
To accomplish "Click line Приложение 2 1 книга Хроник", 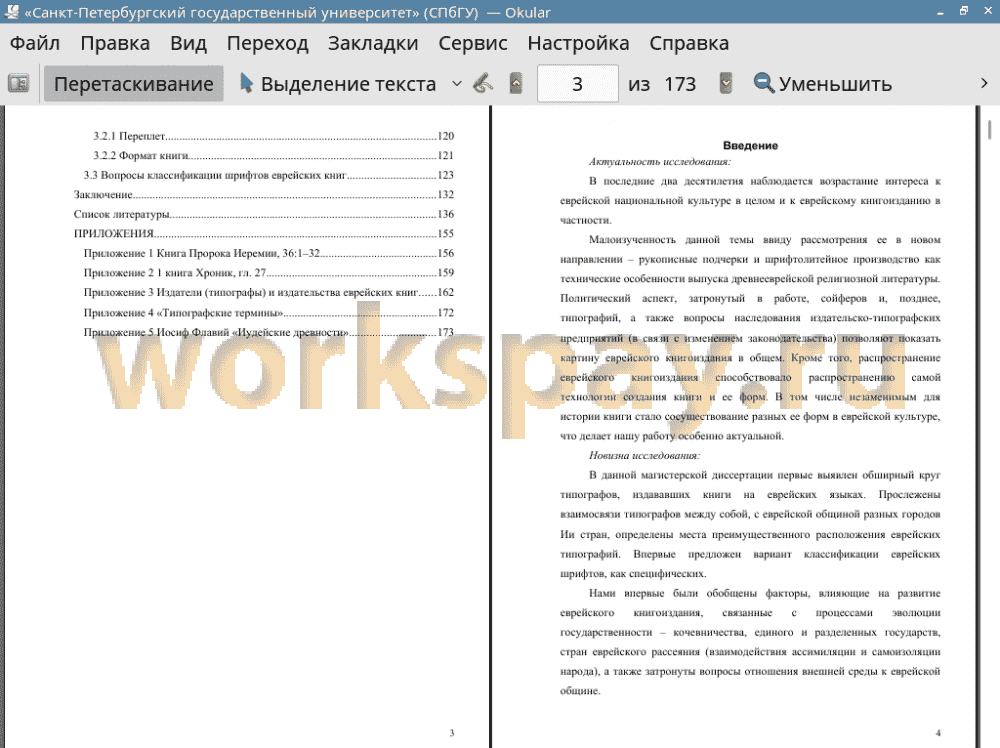I will 268,273.
